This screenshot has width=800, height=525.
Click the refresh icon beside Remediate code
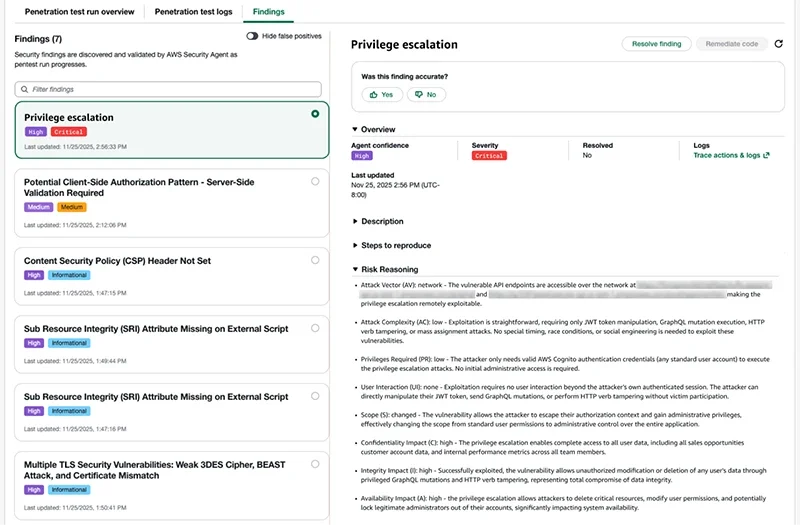[x=779, y=44]
